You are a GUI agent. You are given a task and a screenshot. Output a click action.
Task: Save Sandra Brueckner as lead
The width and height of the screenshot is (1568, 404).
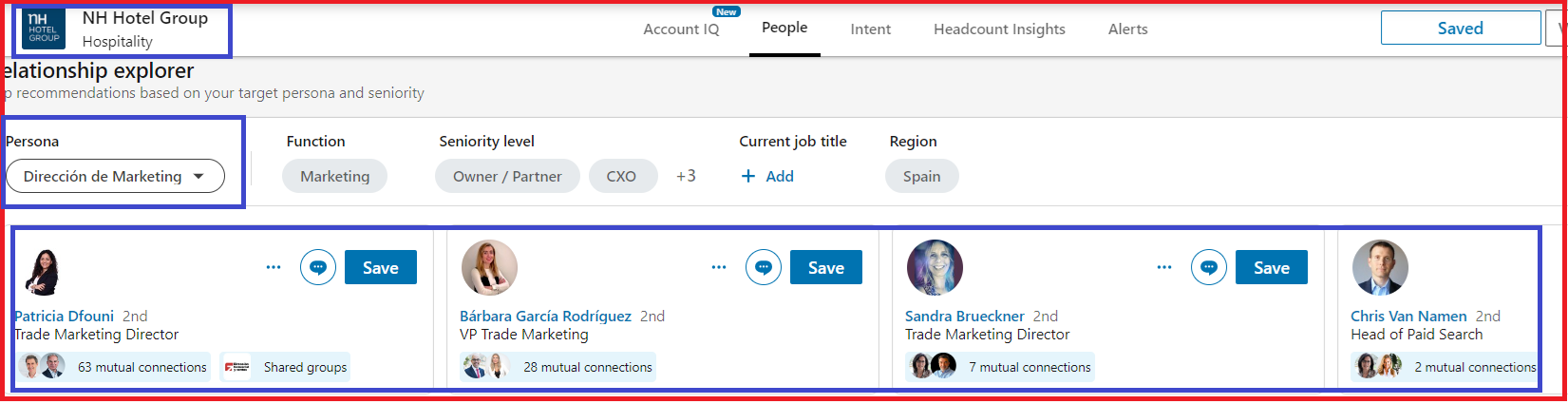point(1272,268)
